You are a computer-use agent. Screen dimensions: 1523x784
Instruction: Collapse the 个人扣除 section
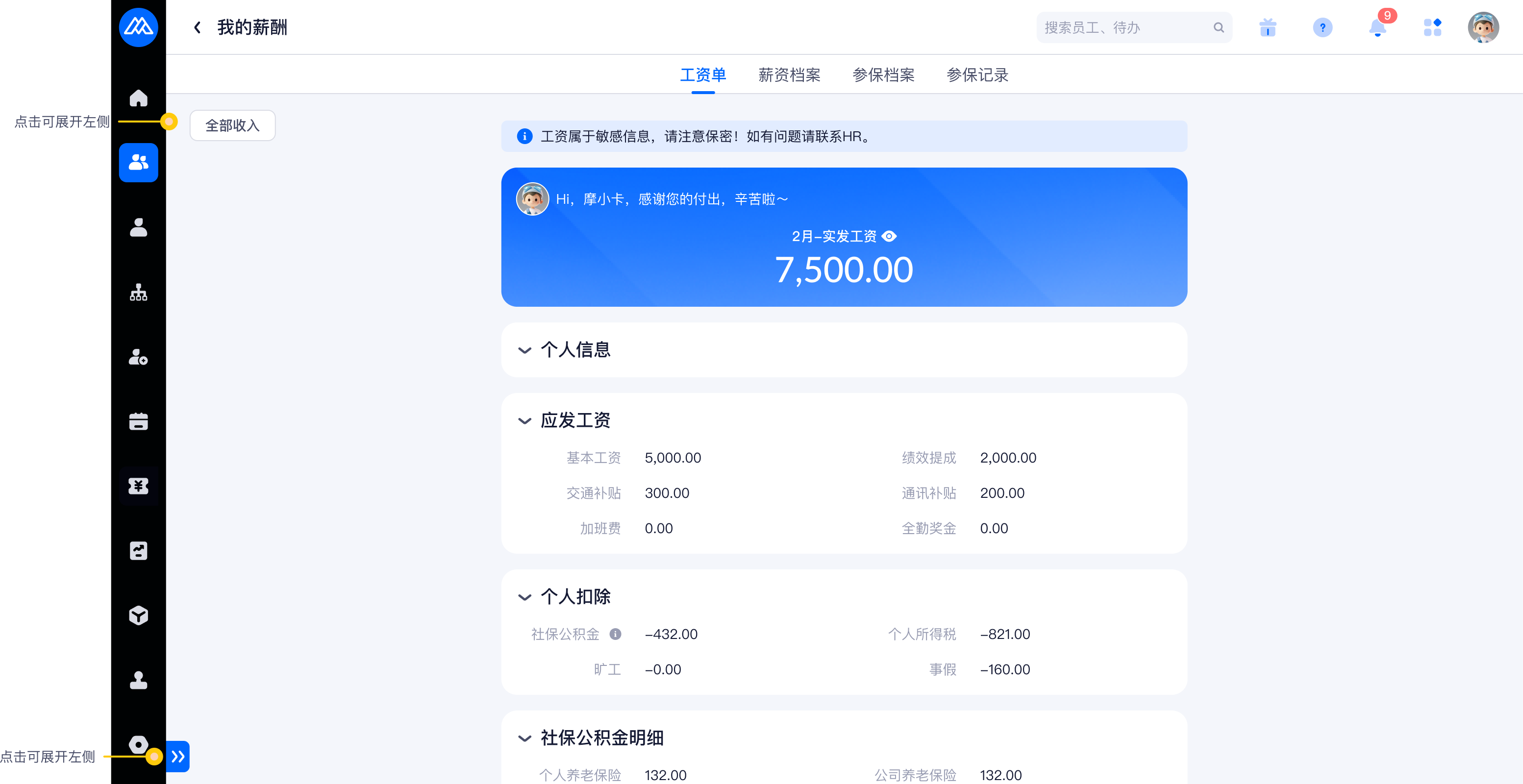(x=524, y=597)
